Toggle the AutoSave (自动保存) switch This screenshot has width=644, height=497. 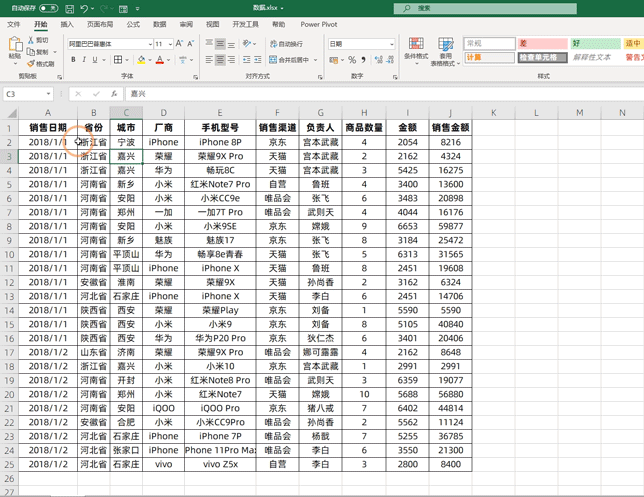coord(48,8)
